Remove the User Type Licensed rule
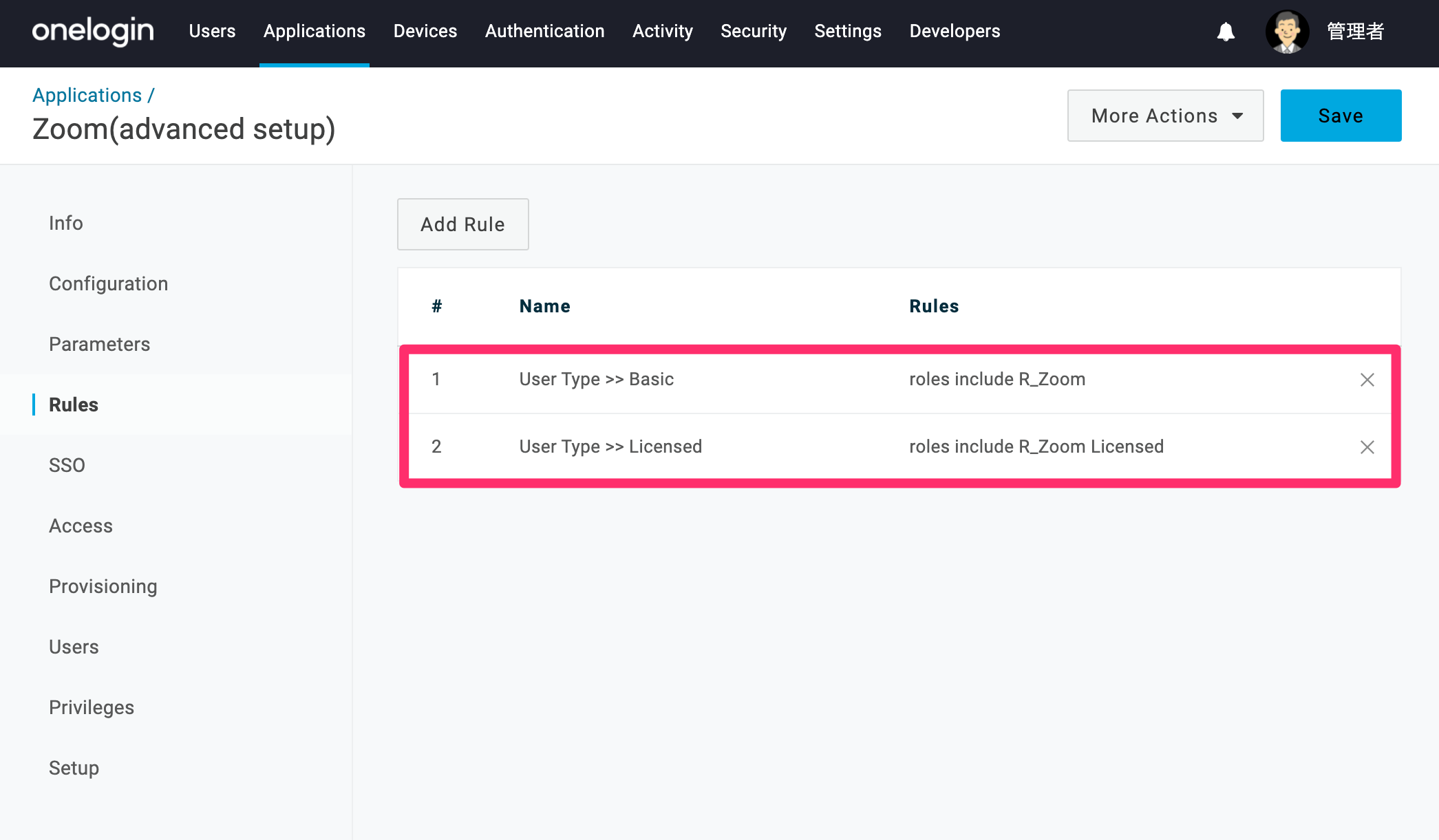The image size is (1439, 840). (1367, 447)
